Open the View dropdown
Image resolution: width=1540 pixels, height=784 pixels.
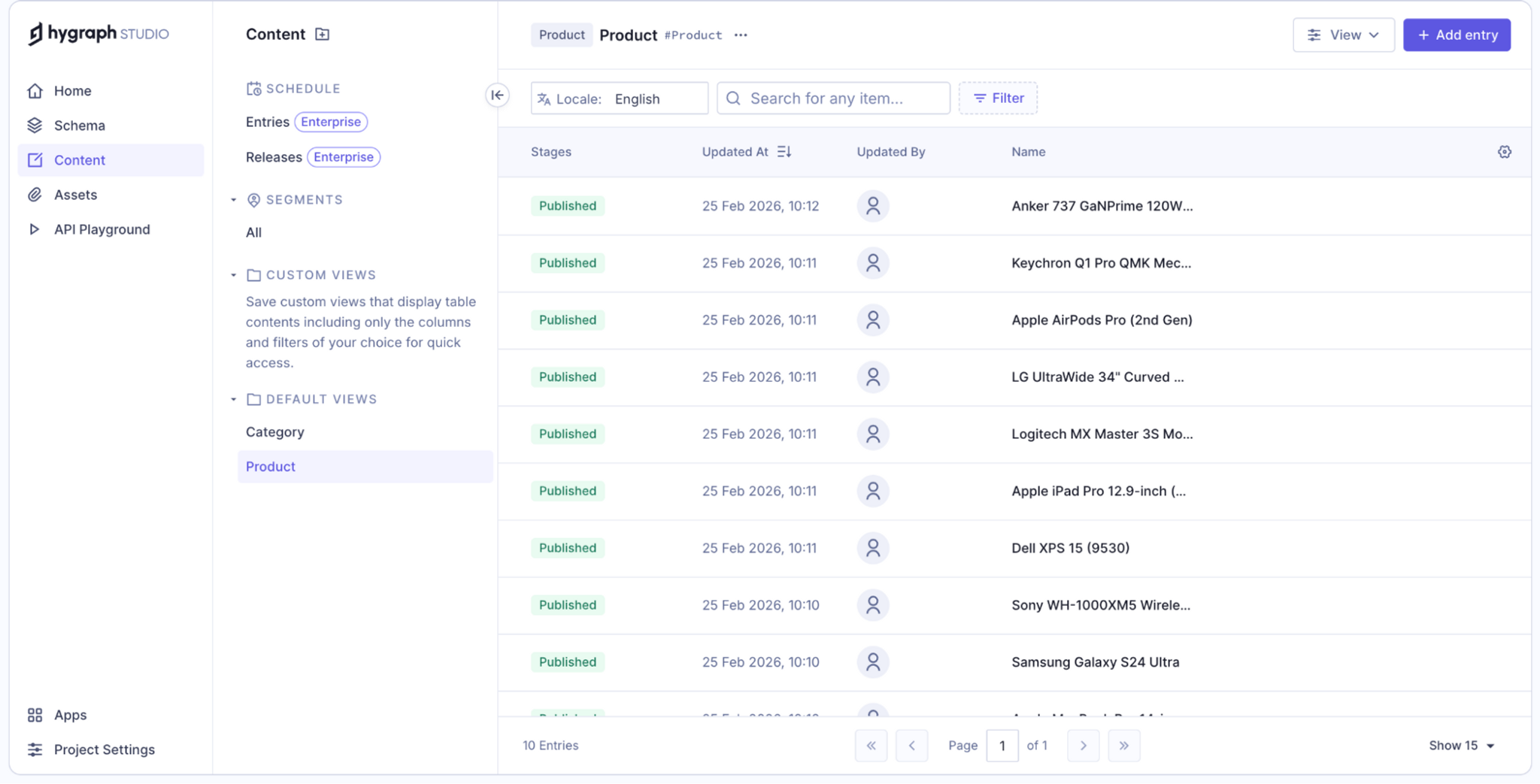tap(1344, 35)
